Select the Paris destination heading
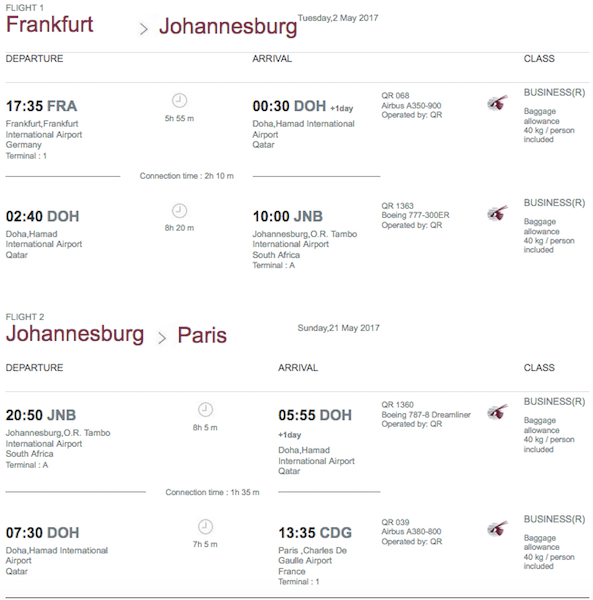Viewport: 593px width, 600px height. click(202, 335)
